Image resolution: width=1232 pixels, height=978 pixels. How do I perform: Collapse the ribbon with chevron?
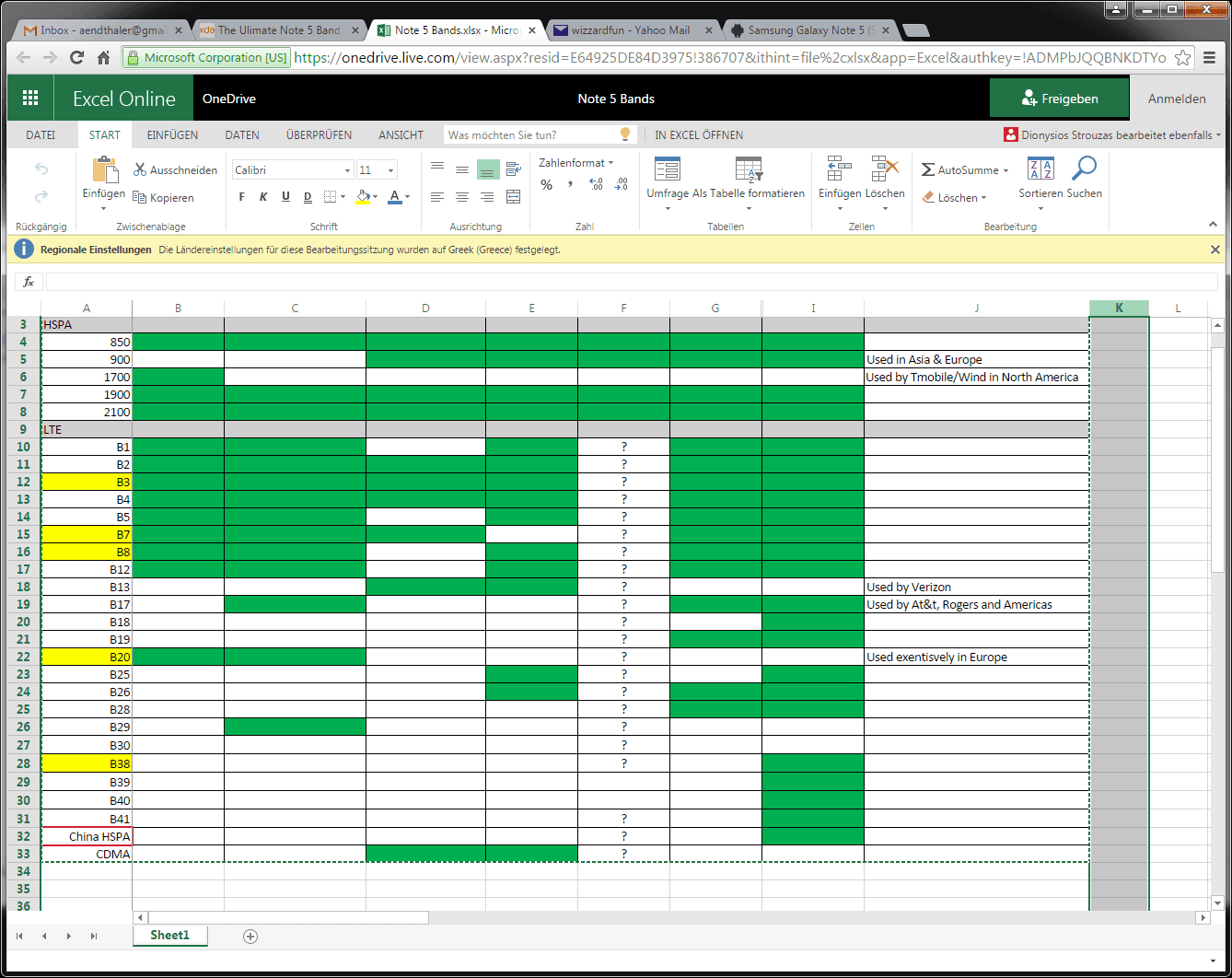point(1214,225)
